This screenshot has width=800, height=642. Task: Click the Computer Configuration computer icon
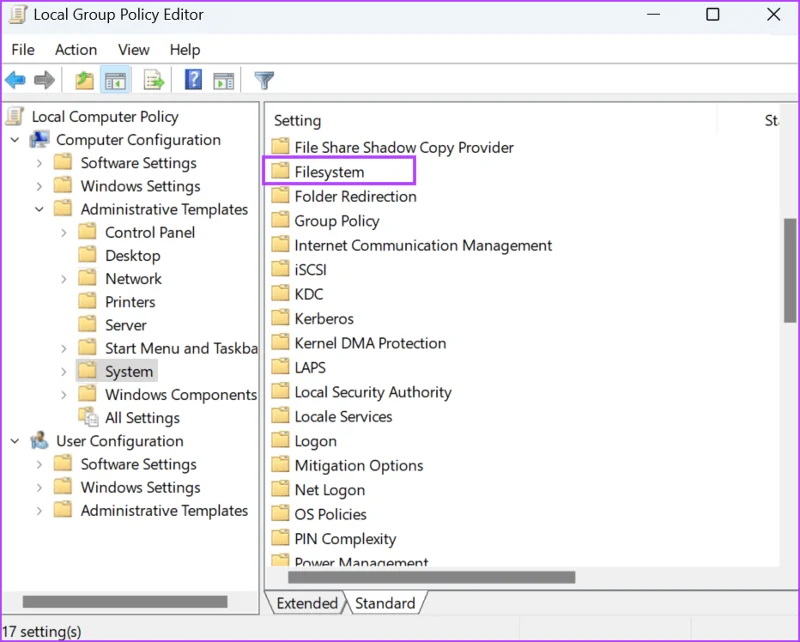(39, 139)
